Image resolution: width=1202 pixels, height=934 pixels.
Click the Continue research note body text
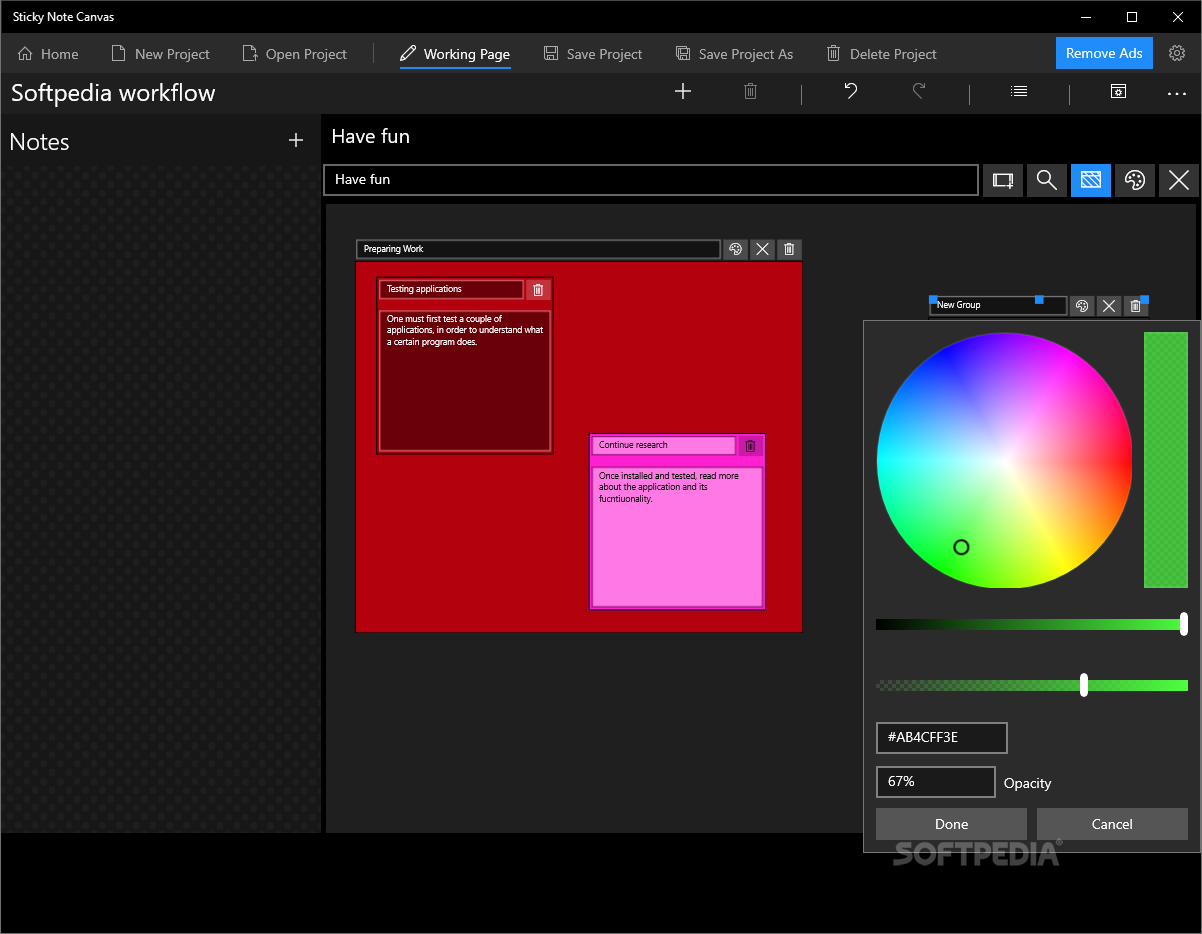[678, 536]
